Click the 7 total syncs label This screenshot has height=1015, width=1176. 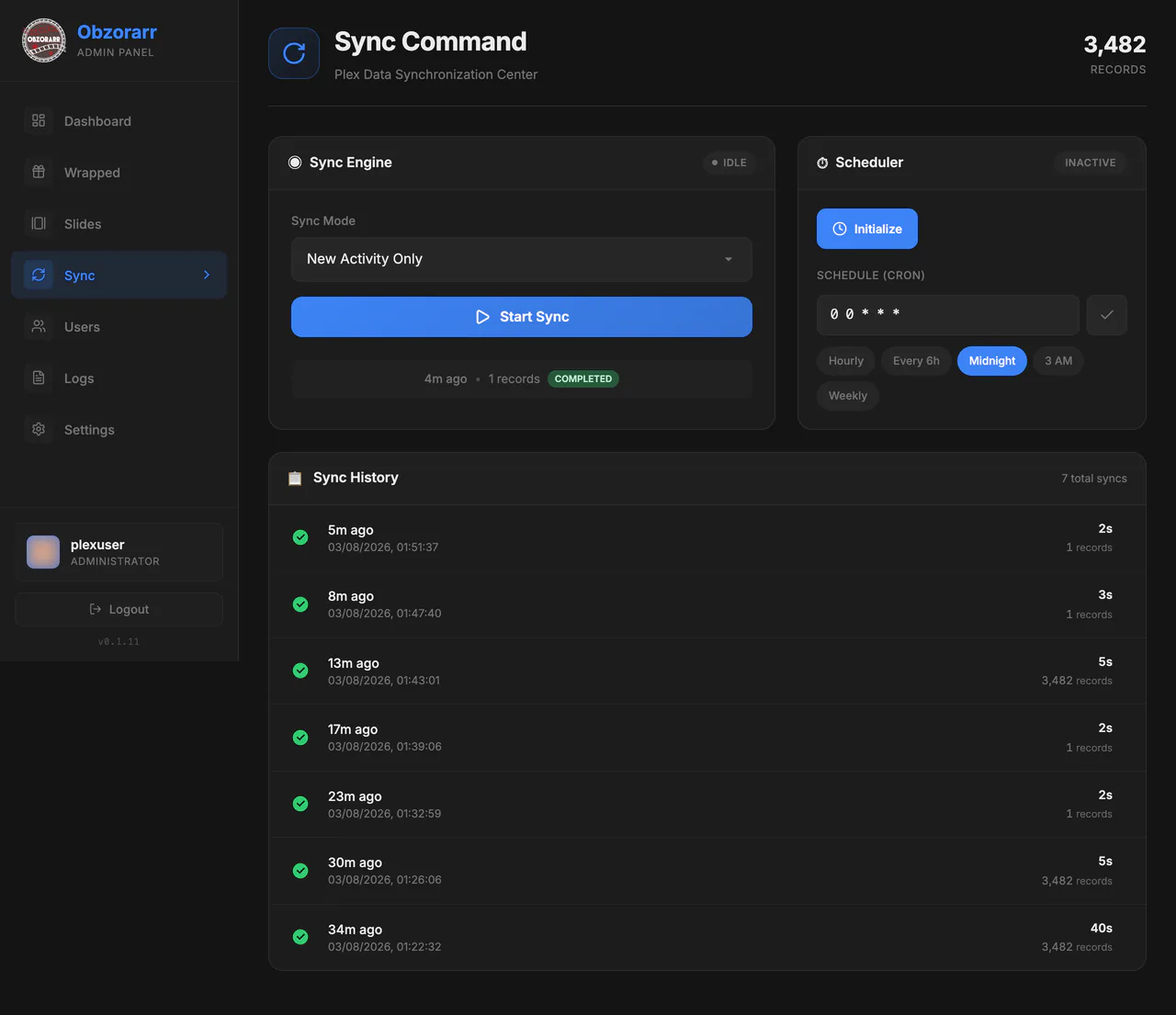(x=1094, y=479)
